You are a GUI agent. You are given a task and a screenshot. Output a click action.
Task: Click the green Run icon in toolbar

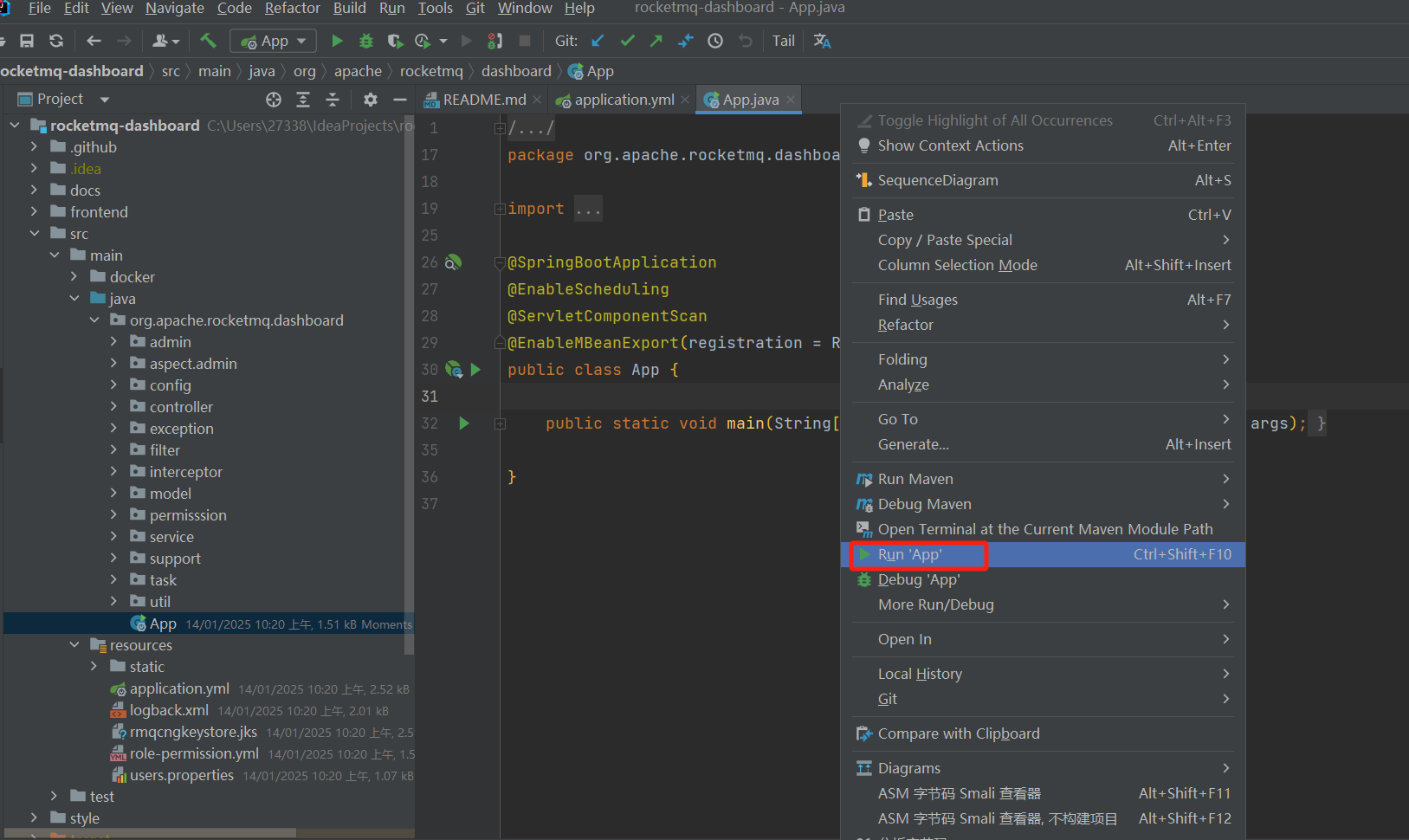coord(338,41)
